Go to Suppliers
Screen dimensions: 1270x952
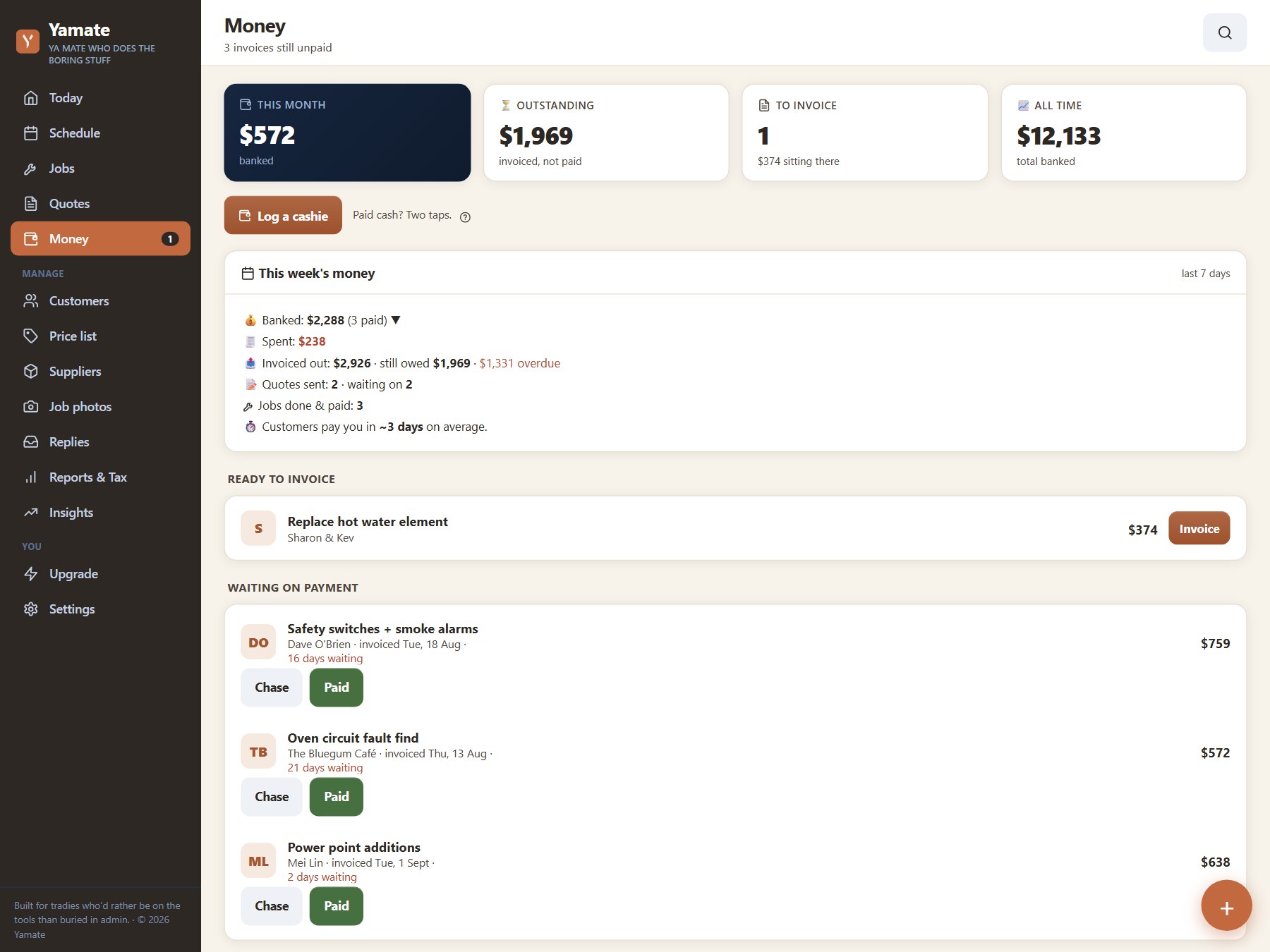(x=100, y=372)
